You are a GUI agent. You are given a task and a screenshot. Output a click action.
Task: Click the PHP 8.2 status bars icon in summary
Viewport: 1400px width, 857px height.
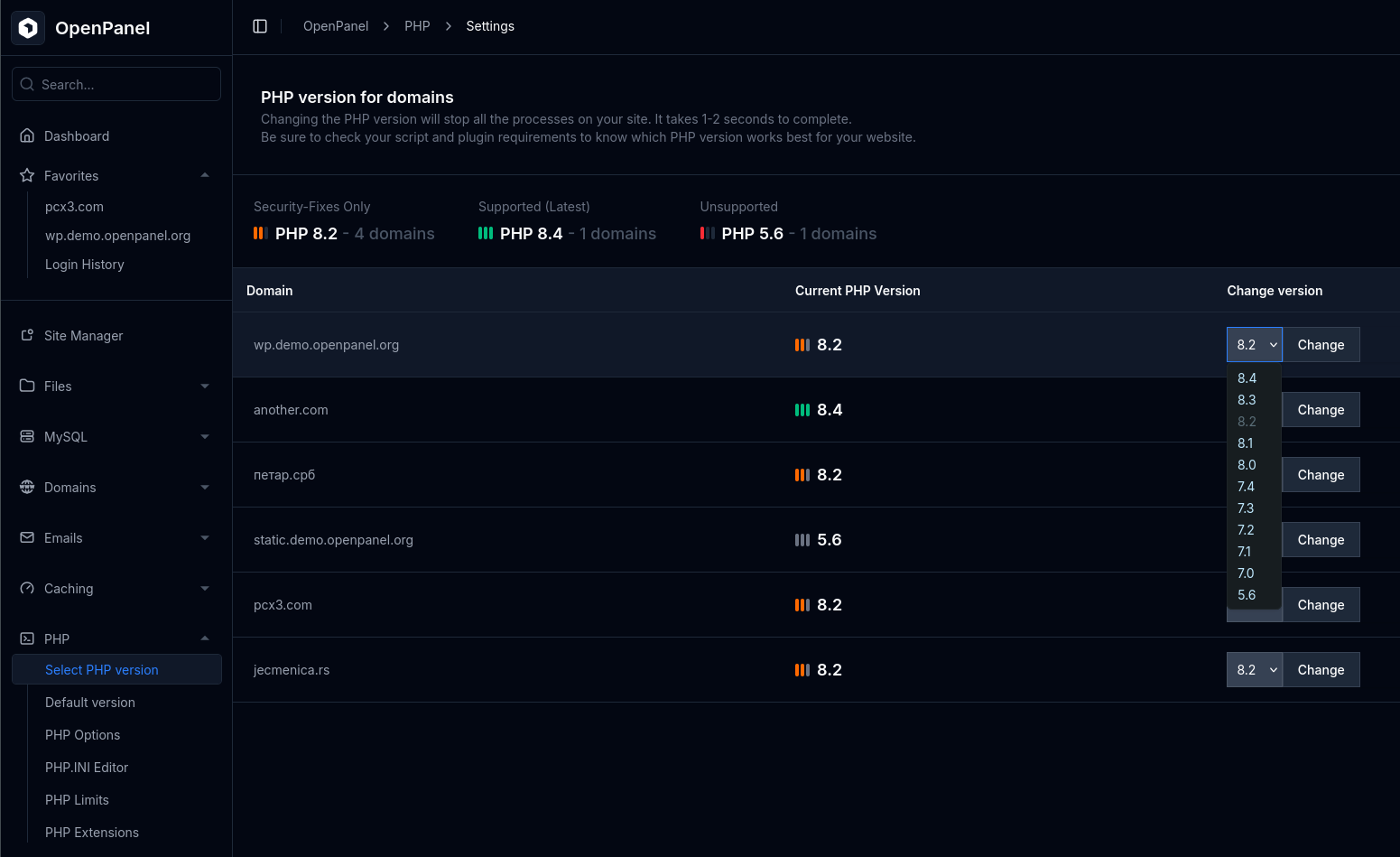[261, 233]
